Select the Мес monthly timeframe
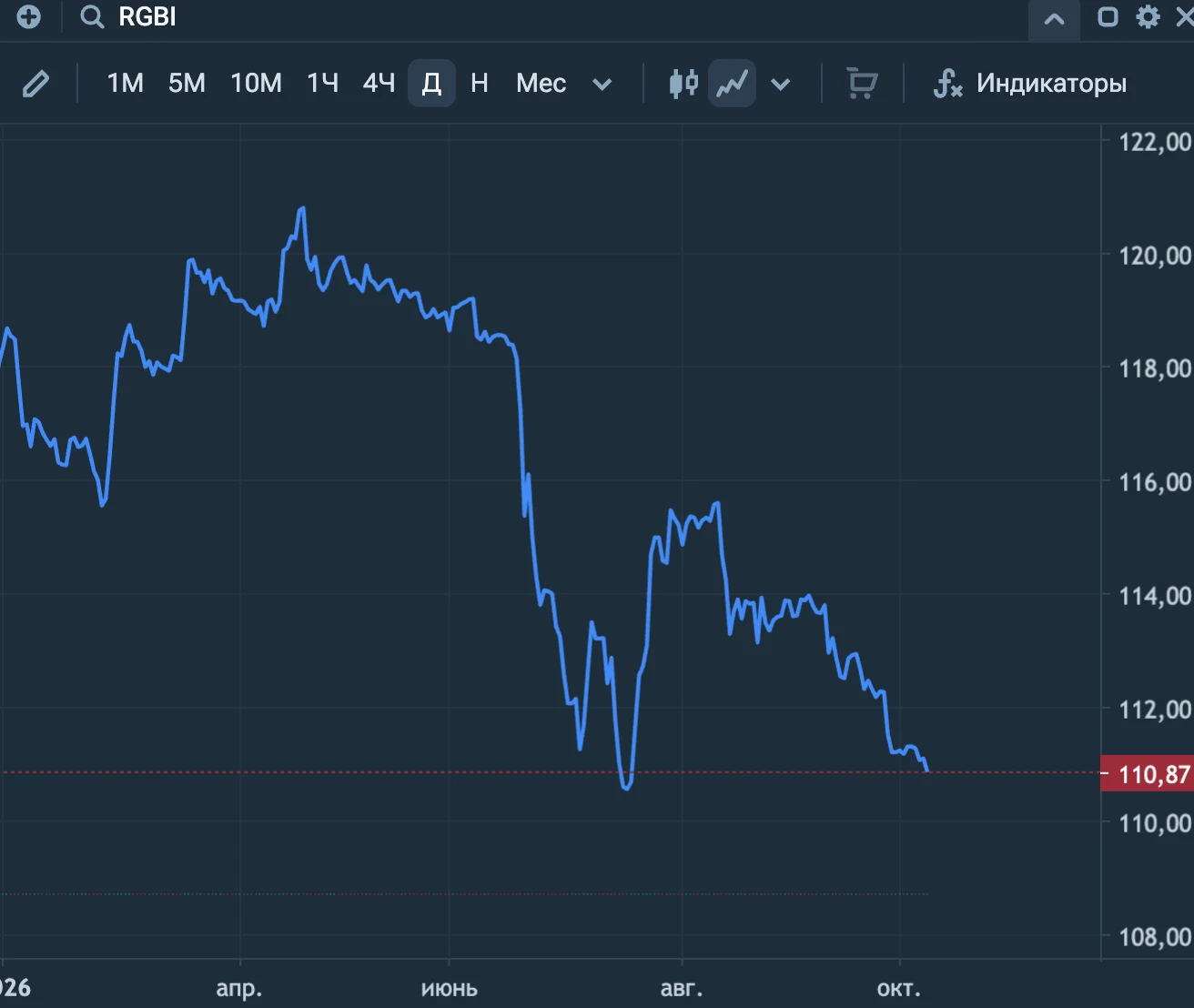 pyautogui.click(x=541, y=84)
